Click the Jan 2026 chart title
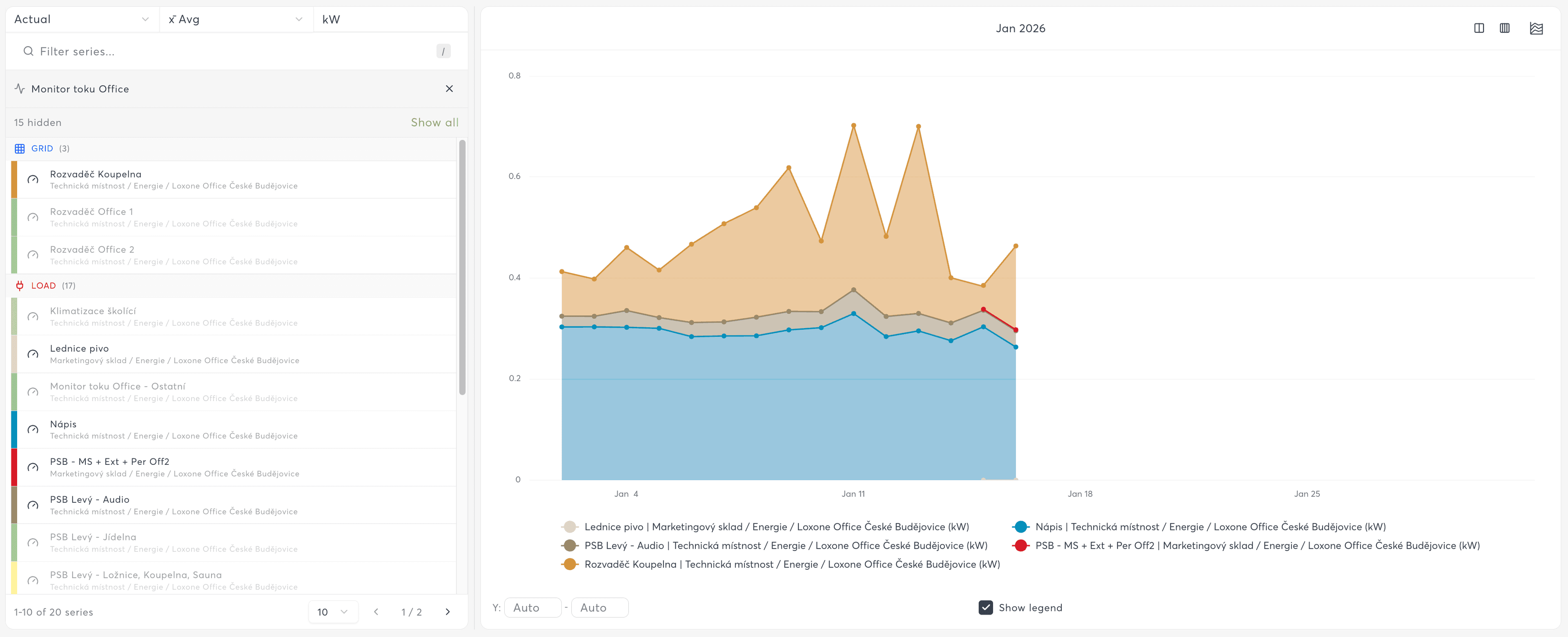This screenshot has width=1568, height=637. (1020, 29)
